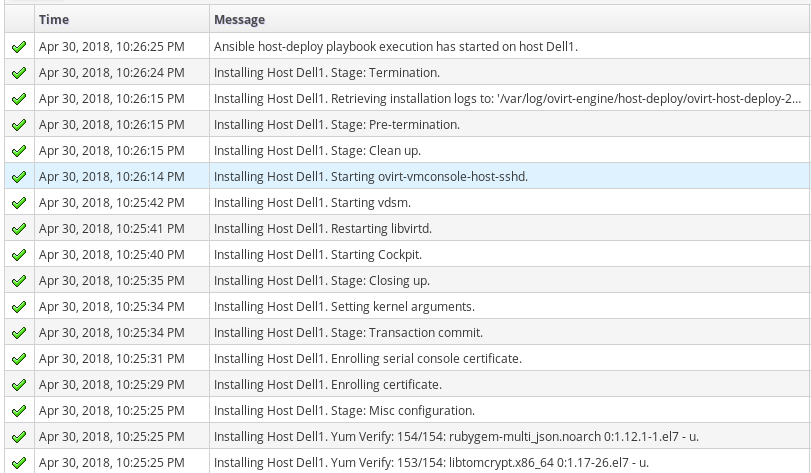The width and height of the screenshot is (811, 473).
Task: Select message 'Starting vdsm.'
Action: pyautogui.click(x=312, y=203)
